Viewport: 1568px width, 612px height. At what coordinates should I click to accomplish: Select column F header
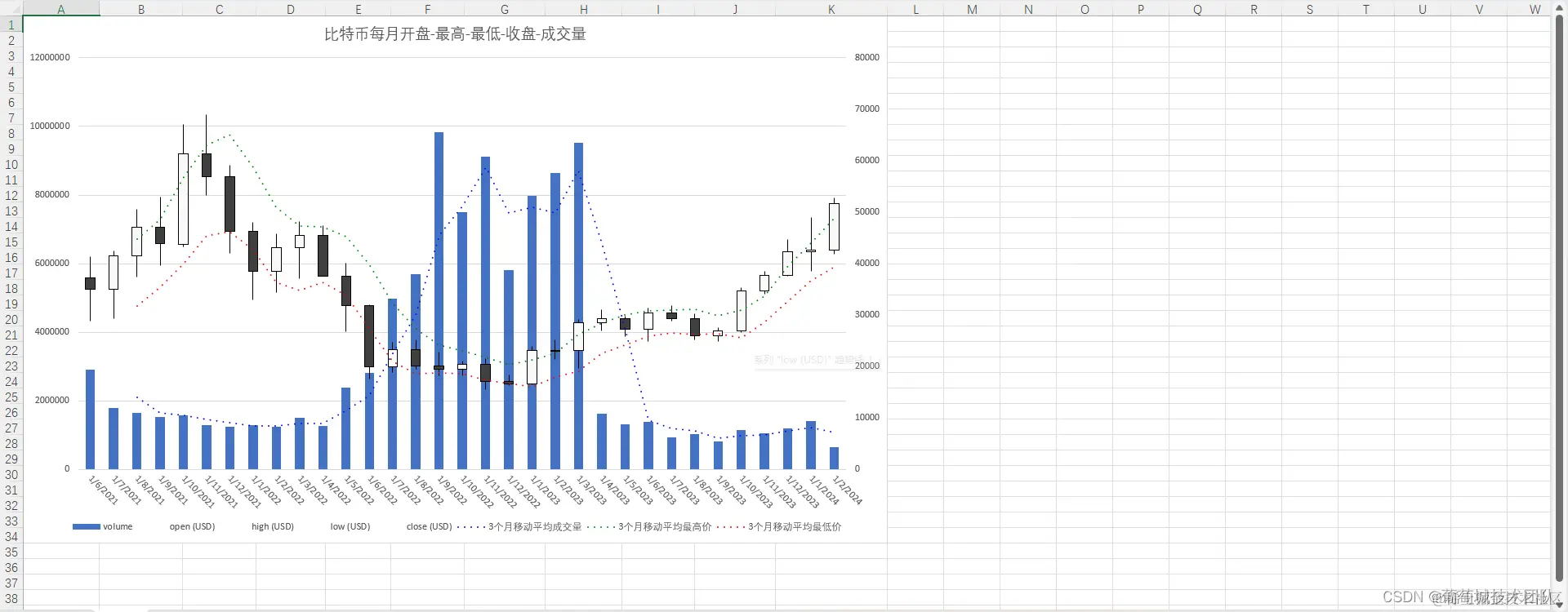(x=428, y=10)
